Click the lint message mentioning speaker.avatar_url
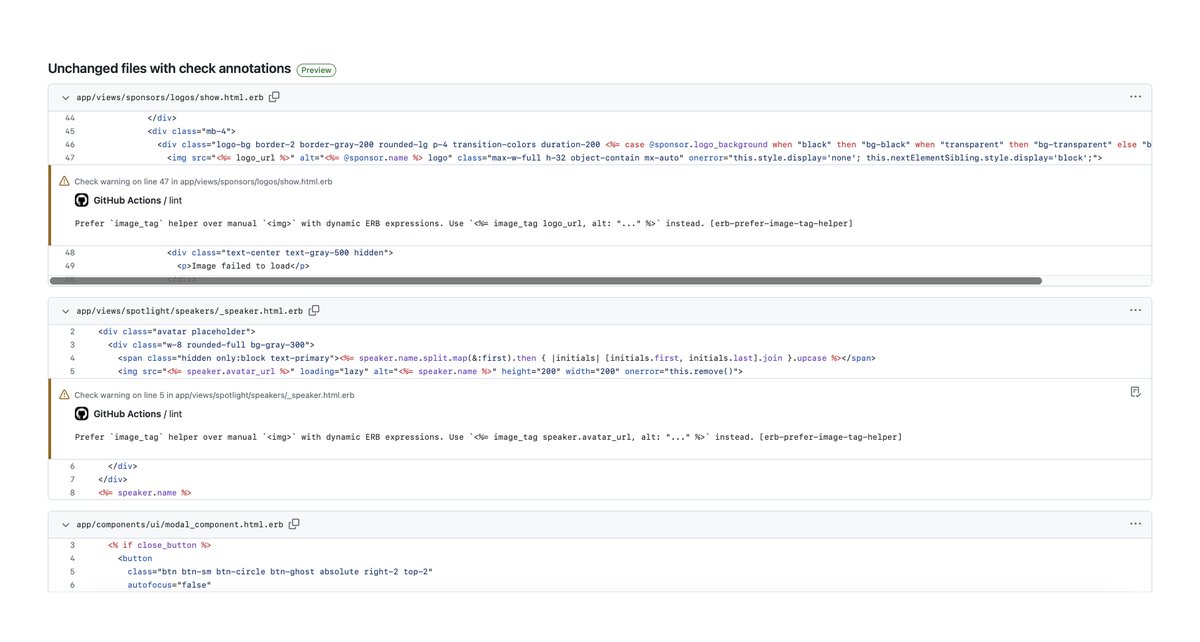 tap(488, 437)
